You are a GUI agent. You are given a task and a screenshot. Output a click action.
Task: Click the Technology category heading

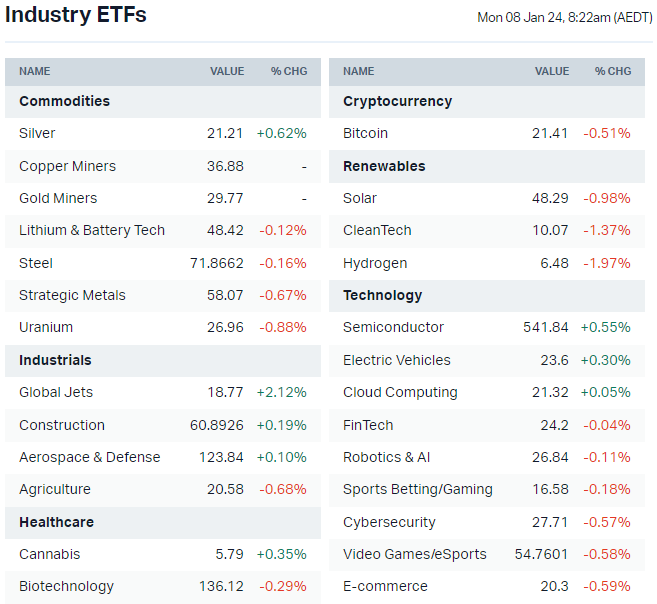(x=382, y=295)
